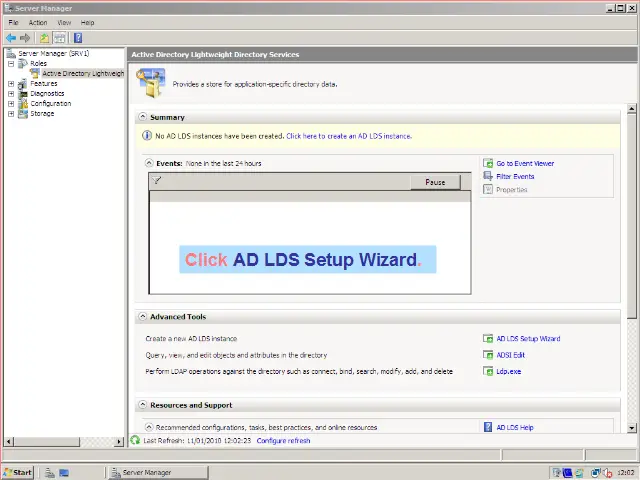Open the Go to Event Viewer link
Screen dimensions: 640x480
[x=525, y=163]
